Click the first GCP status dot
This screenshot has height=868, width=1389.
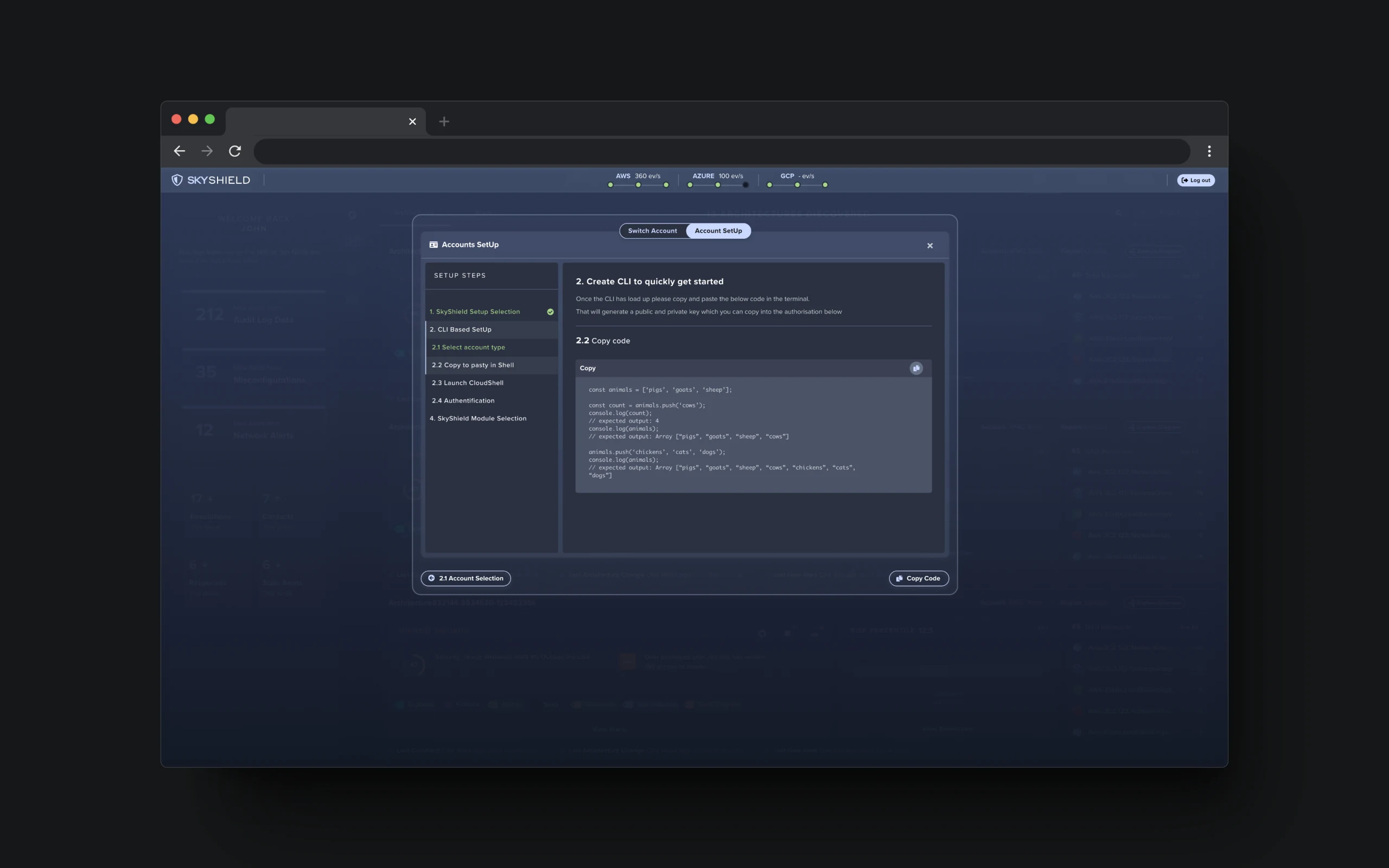[769, 185]
